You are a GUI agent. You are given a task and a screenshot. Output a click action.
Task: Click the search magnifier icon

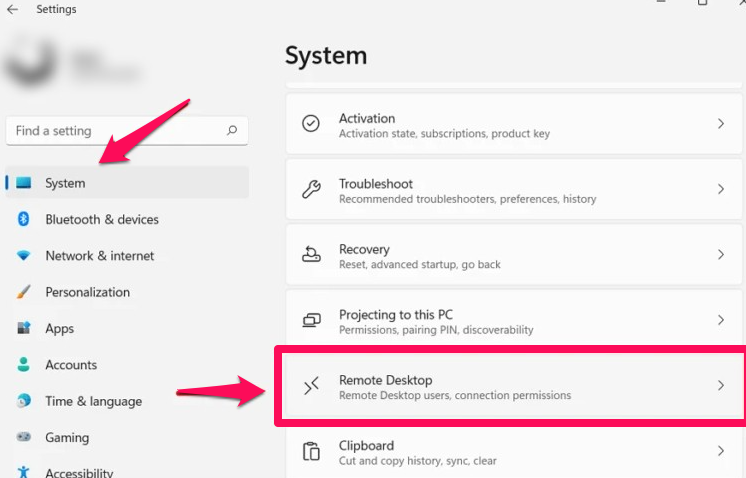[232, 130]
